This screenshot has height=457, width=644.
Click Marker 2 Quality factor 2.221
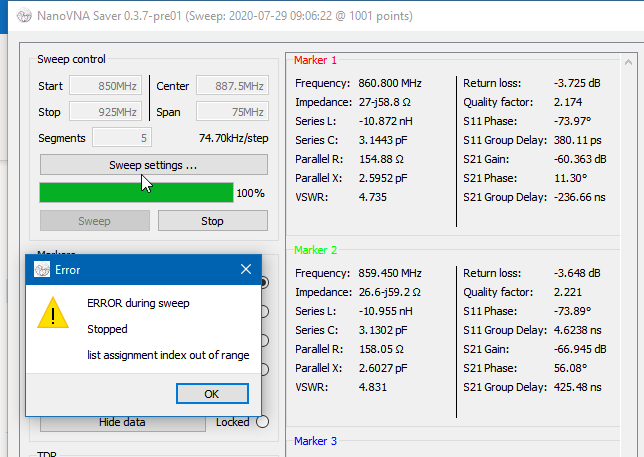[x=568, y=292]
